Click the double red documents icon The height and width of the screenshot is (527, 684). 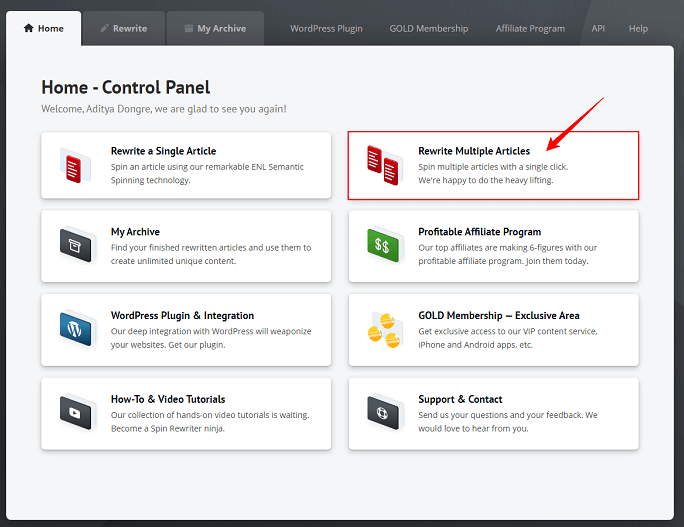click(x=383, y=165)
